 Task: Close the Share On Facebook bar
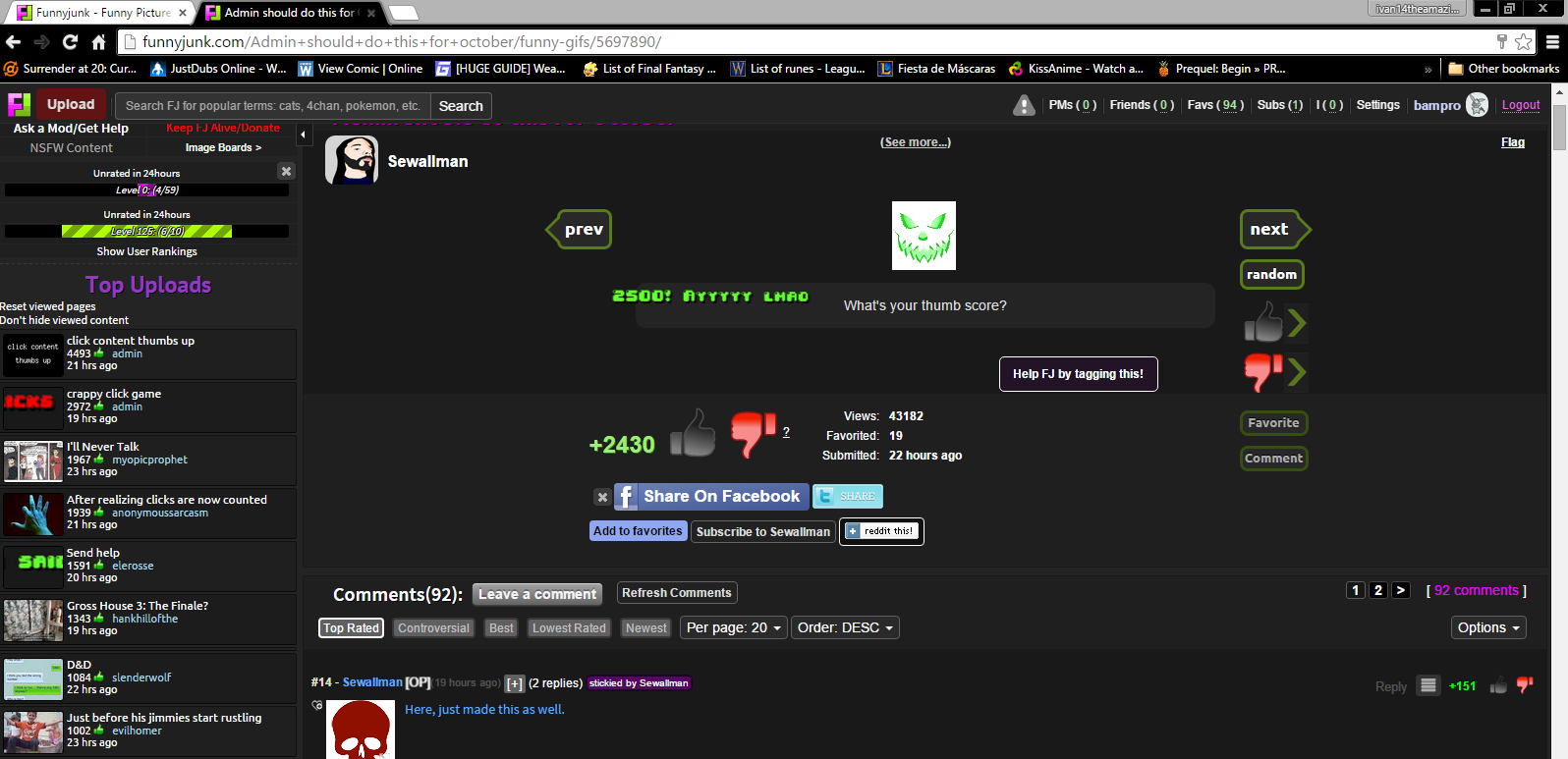pos(602,497)
